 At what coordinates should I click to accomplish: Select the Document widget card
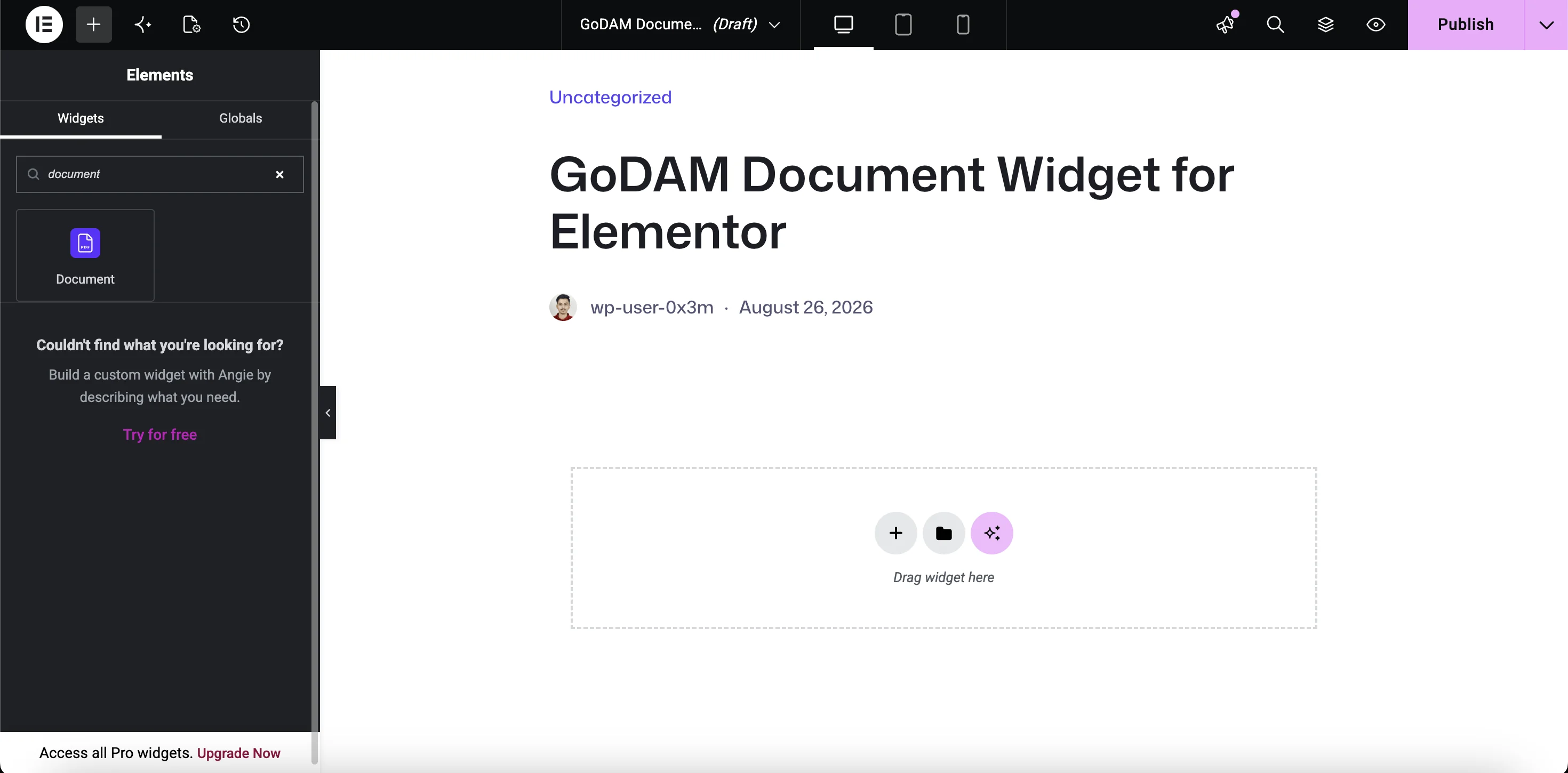pyautogui.click(x=85, y=255)
